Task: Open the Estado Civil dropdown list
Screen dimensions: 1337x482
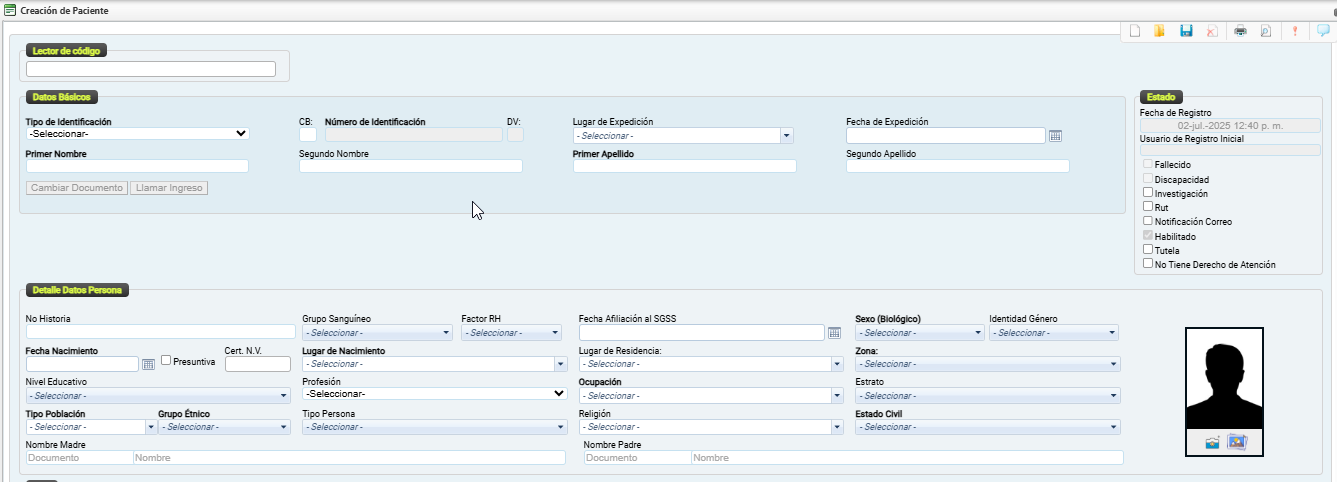Action: pyautogui.click(x=987, y=427)
